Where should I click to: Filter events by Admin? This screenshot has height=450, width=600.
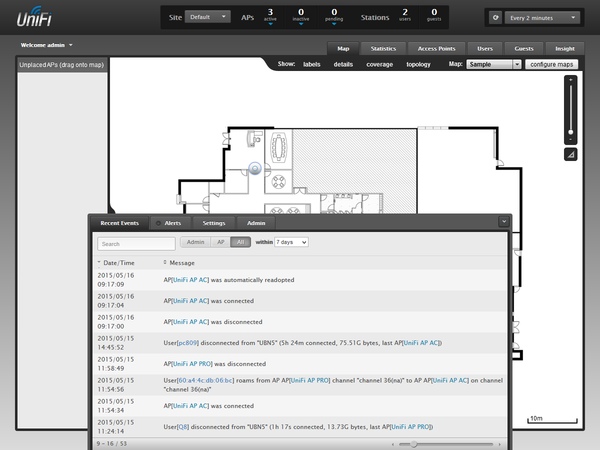(195, 242)
